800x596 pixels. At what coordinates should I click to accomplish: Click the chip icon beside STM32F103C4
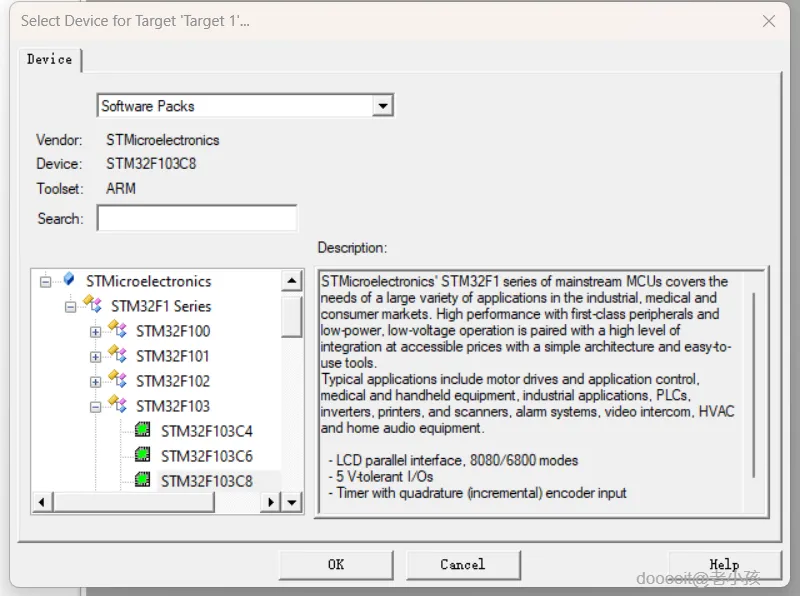(143, 430)
